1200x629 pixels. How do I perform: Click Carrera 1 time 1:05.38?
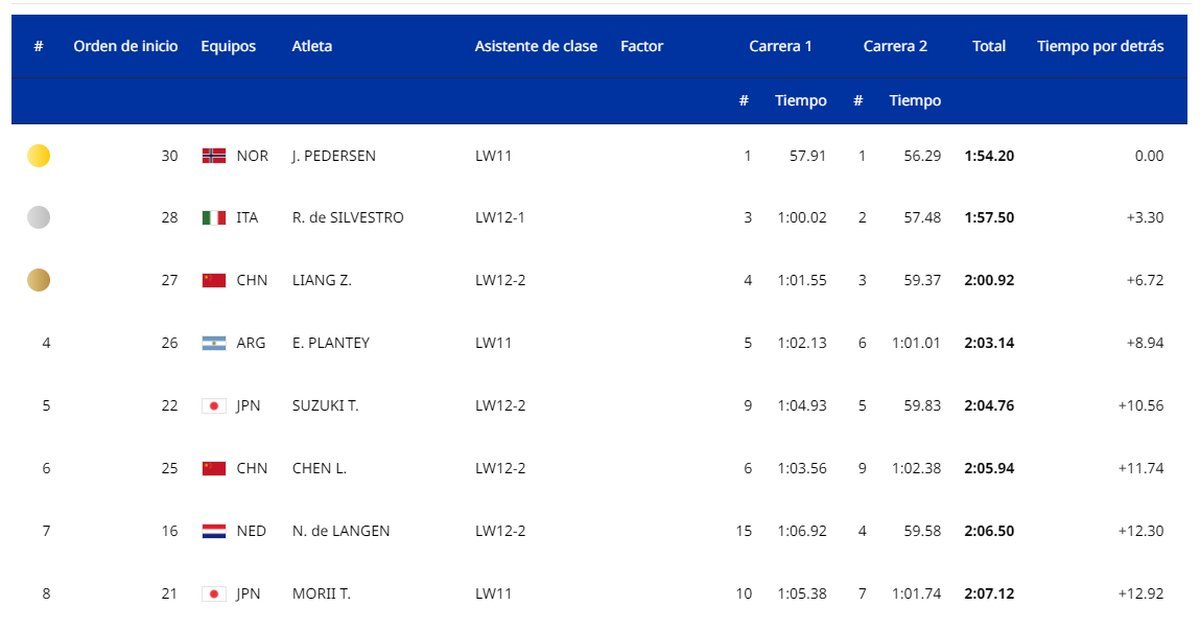802,594
